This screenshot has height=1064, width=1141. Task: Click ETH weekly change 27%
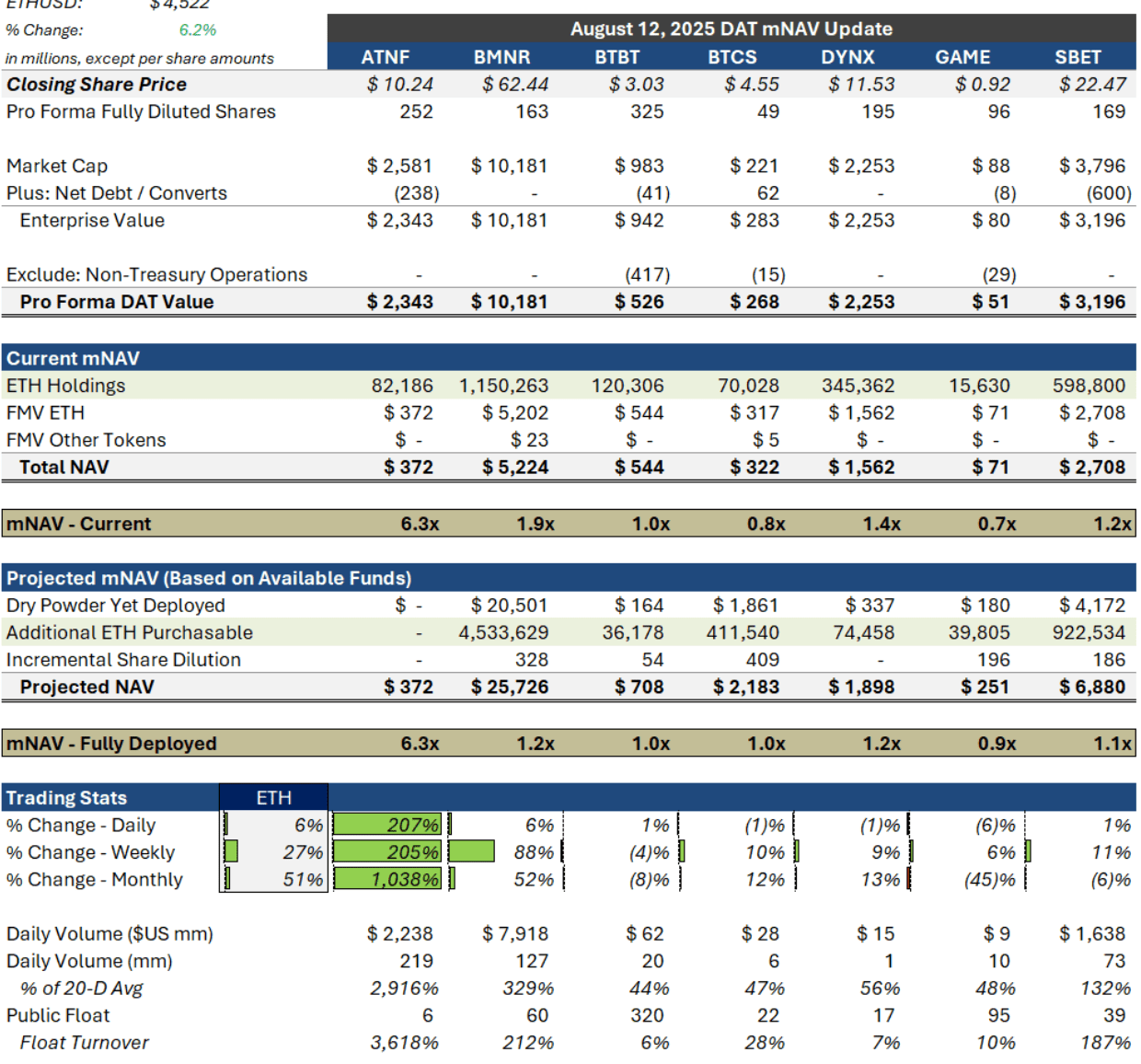[302, 852]
